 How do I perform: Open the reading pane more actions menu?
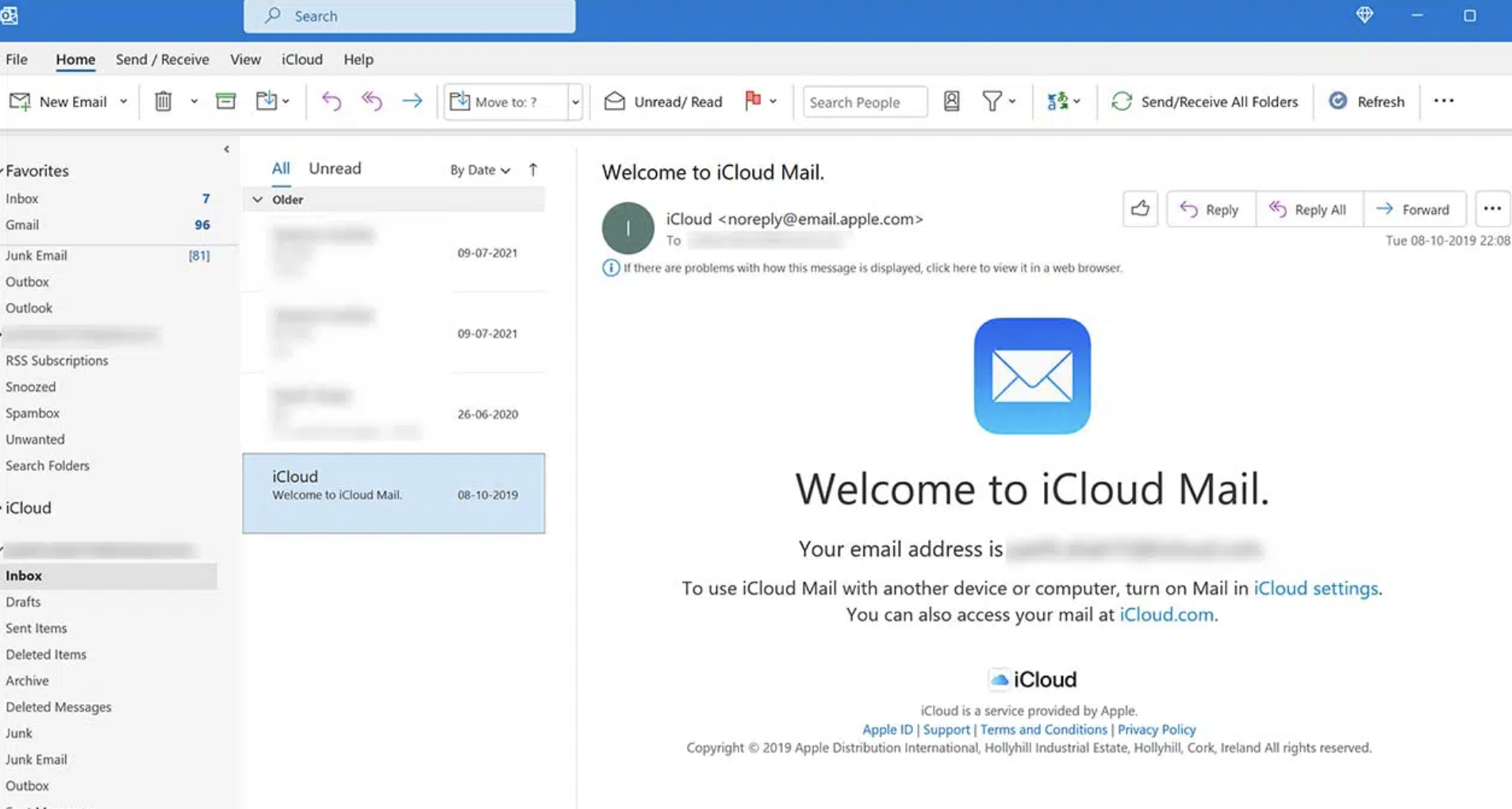[1492, 209]
